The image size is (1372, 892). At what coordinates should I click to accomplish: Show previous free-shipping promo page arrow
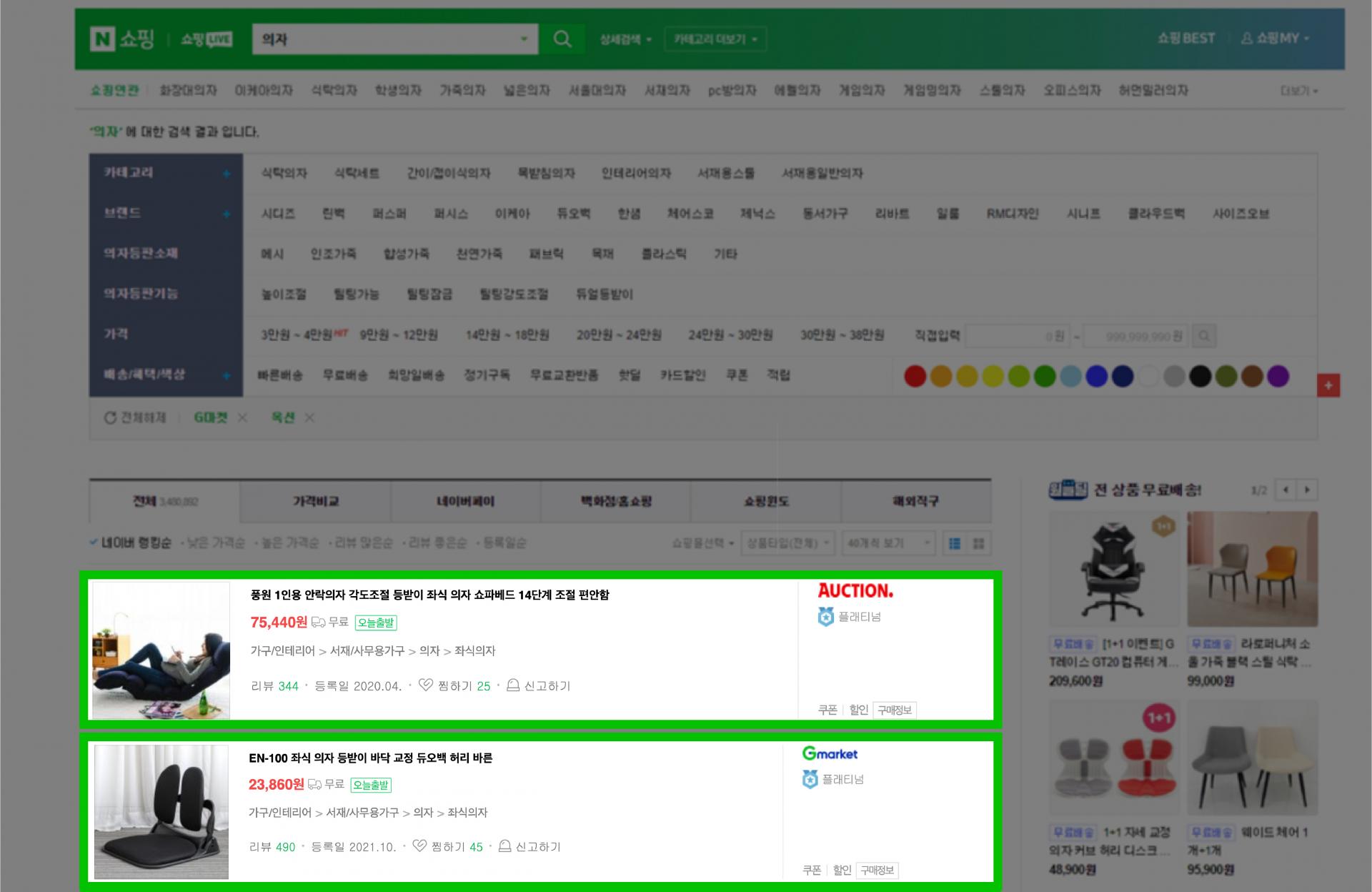coord(1286,490)
